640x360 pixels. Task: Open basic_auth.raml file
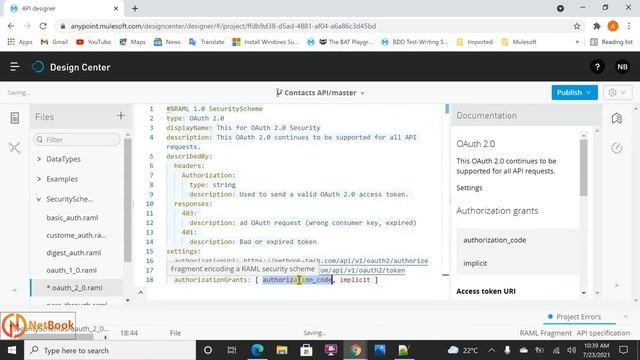pos(72,218)
